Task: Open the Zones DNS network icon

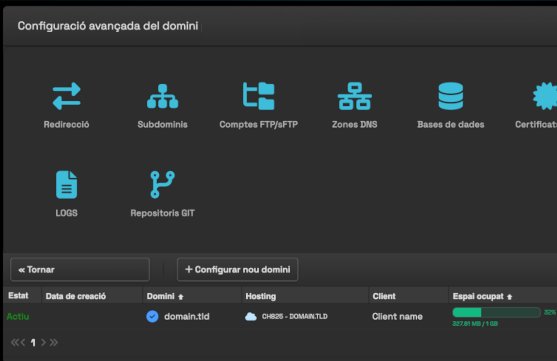Action: [x=355, y=96]
